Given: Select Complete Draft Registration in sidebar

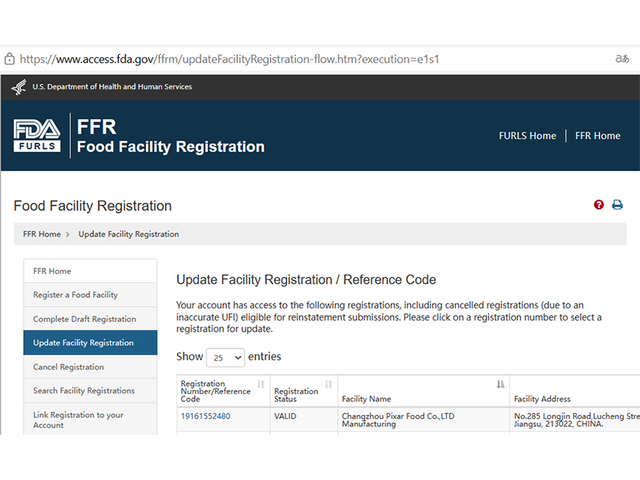Looking at the screenshot, I should (84, 319).
